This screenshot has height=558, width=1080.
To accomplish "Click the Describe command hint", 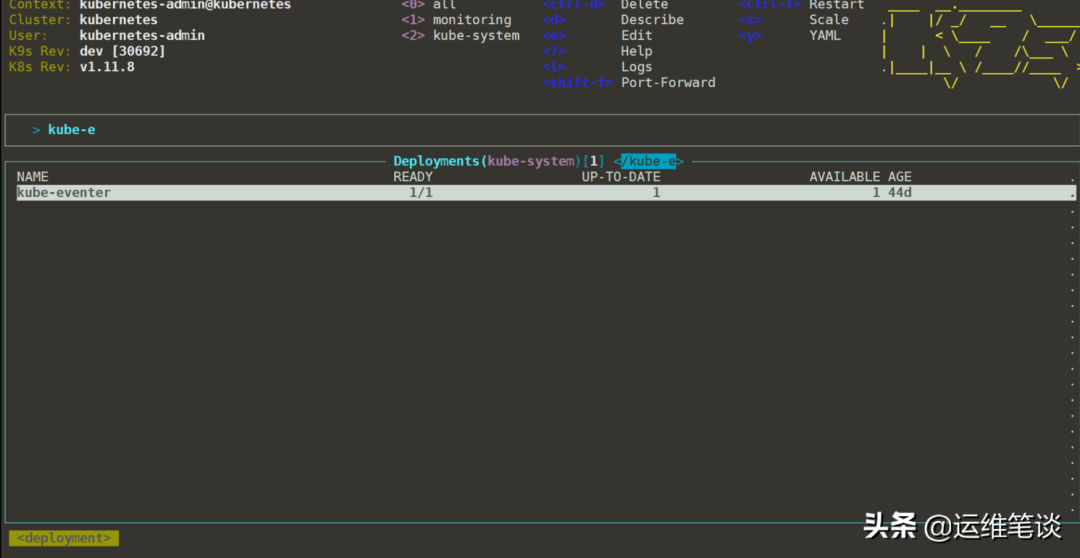I will pos(652,20).
